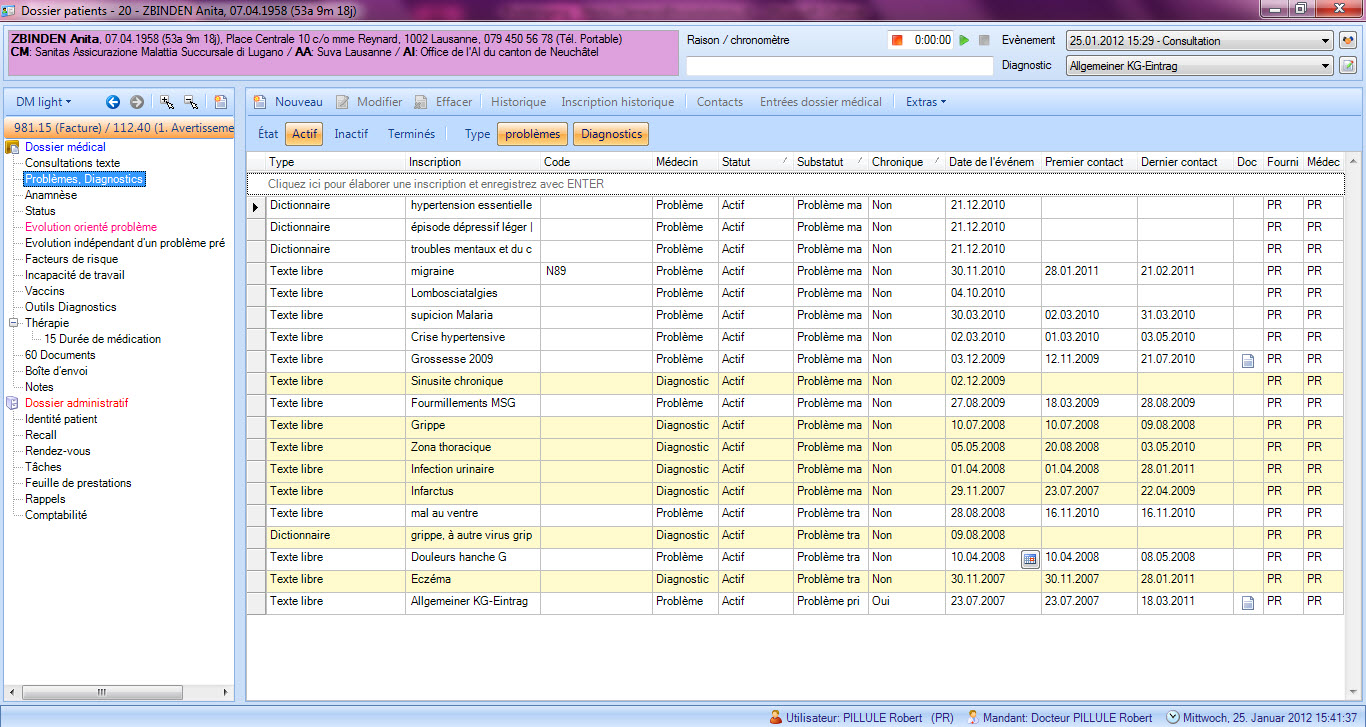Click the orange Facture balance bar

(x=119, y=128)
